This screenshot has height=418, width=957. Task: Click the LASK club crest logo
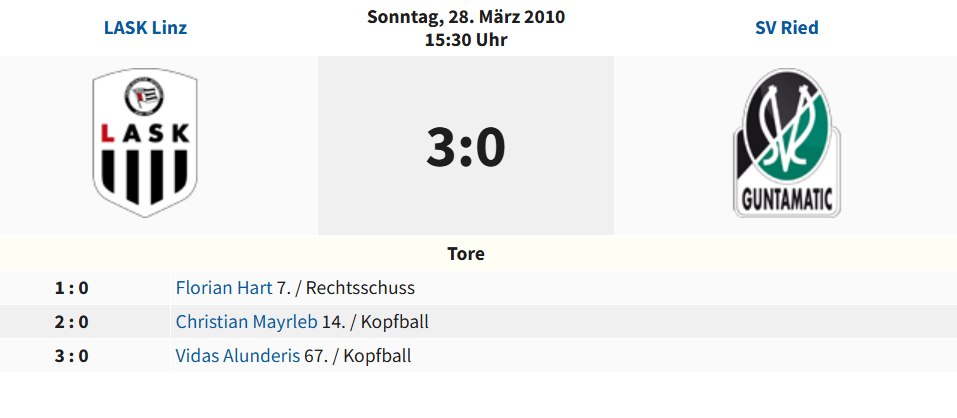[x=145, y=145]
